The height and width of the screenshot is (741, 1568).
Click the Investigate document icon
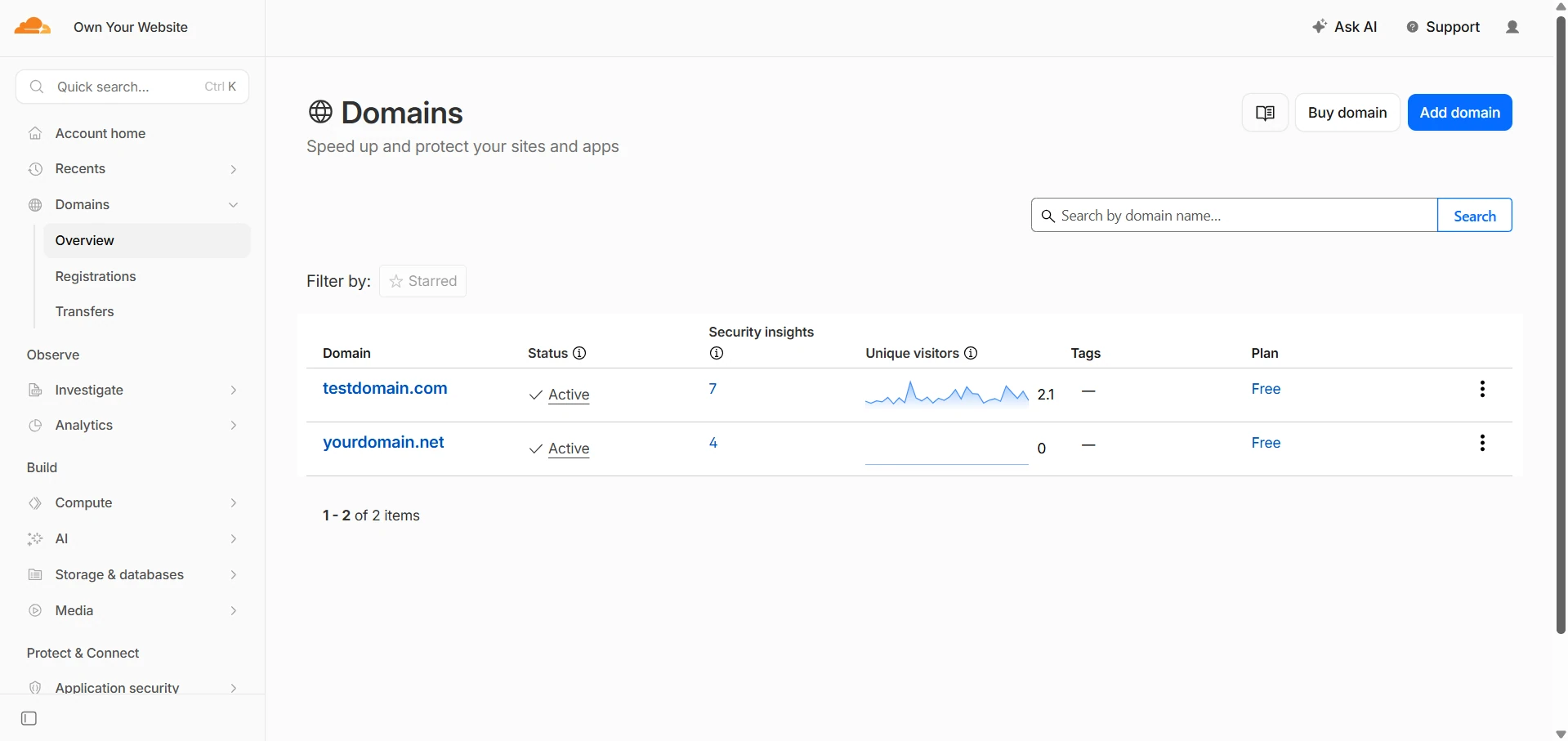point(35,390)
